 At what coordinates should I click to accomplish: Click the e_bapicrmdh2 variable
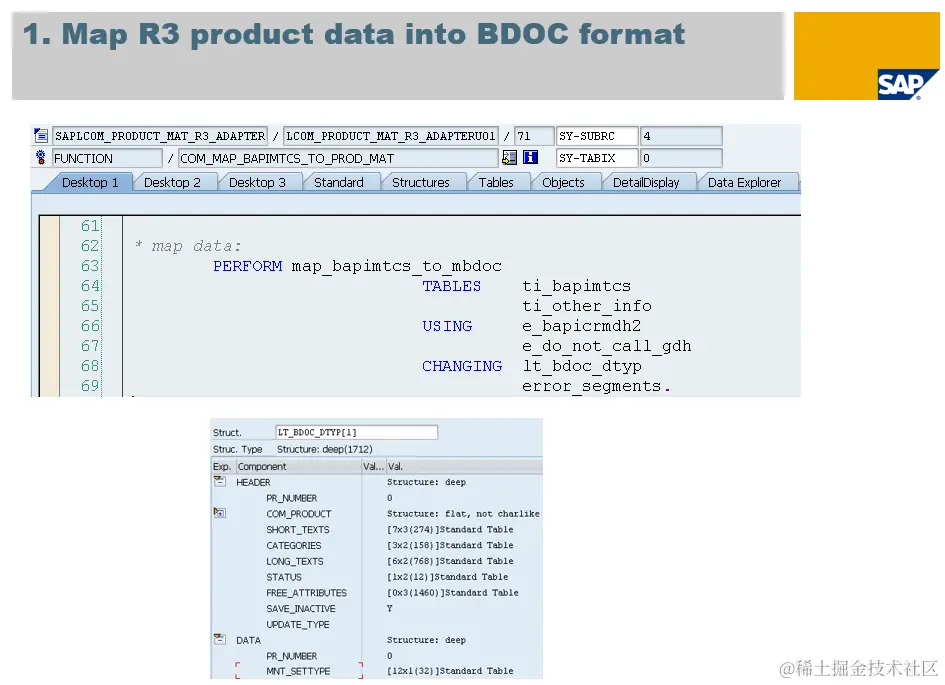point(582,326)
